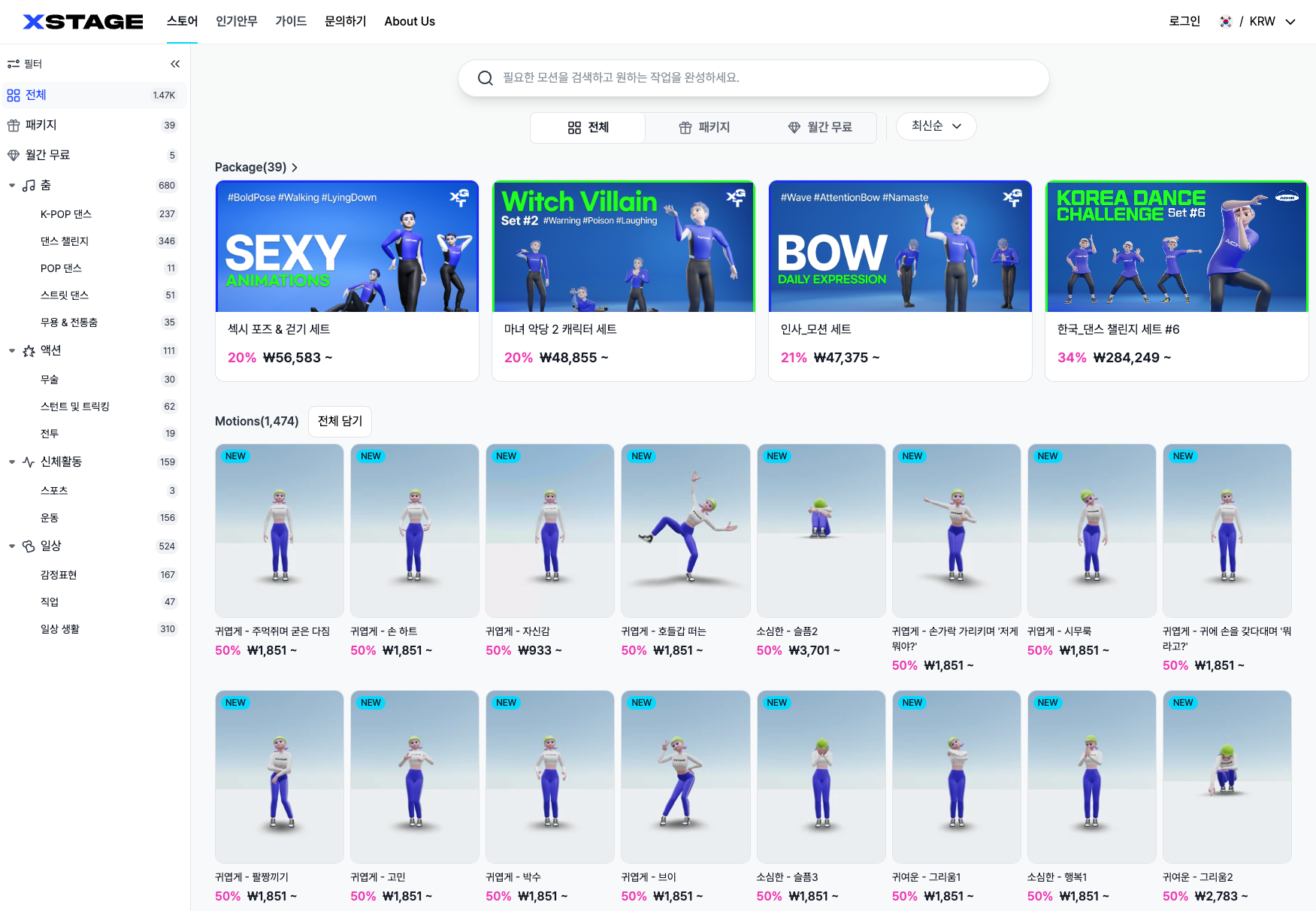1316x911 pixels.
Task: Open 귀엽게 - 호들갑 떠는 motion thumbnail
Action: pyautogui.click(x=685, y=531)
